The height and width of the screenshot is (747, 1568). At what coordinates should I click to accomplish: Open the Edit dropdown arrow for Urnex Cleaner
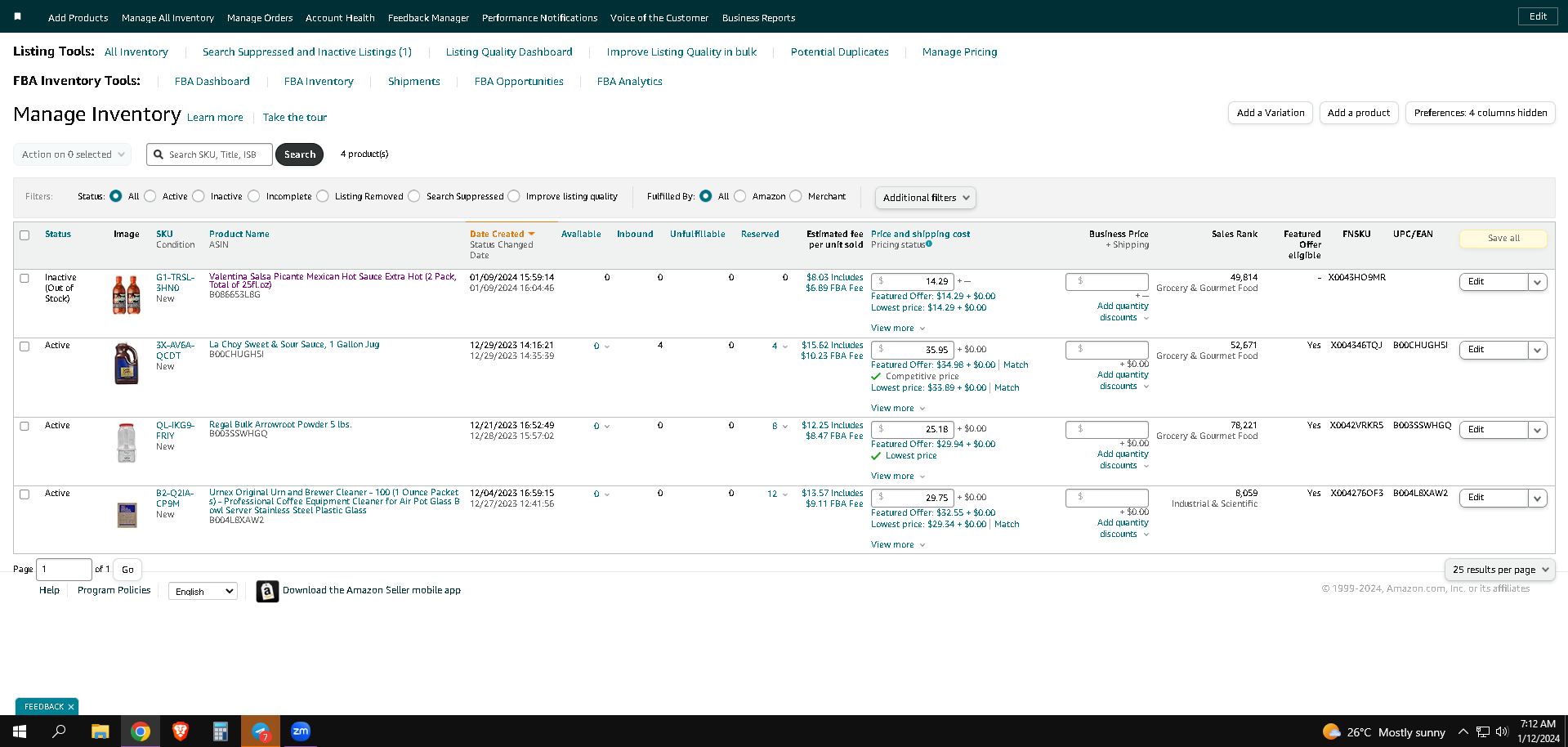(1538, 498)
